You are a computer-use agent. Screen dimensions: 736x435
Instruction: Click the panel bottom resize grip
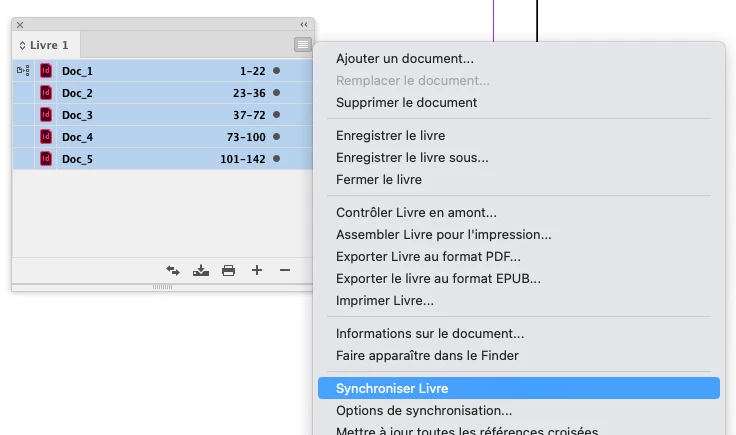(x=162, y=287)
